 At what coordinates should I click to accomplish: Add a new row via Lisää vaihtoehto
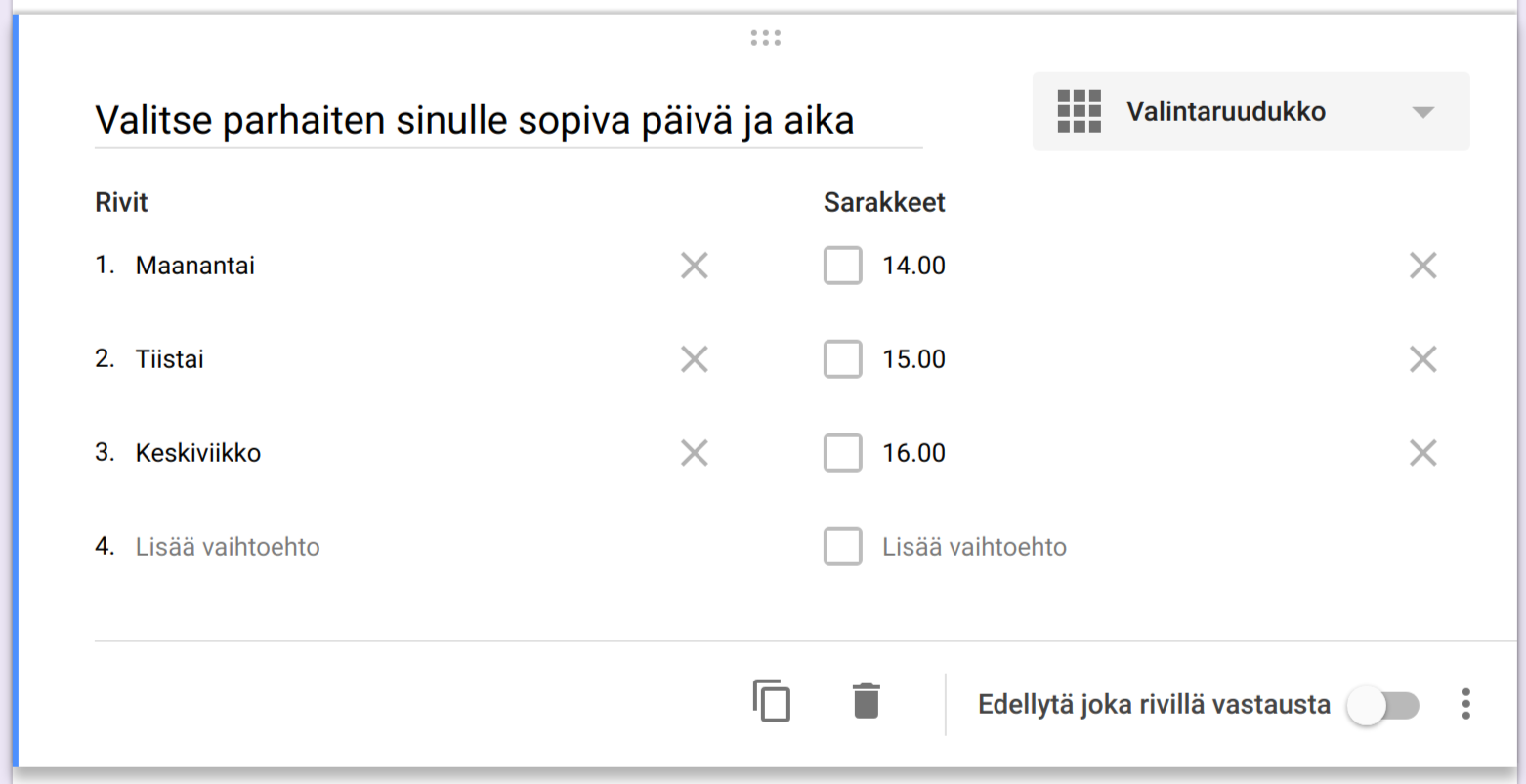(228, 547)
